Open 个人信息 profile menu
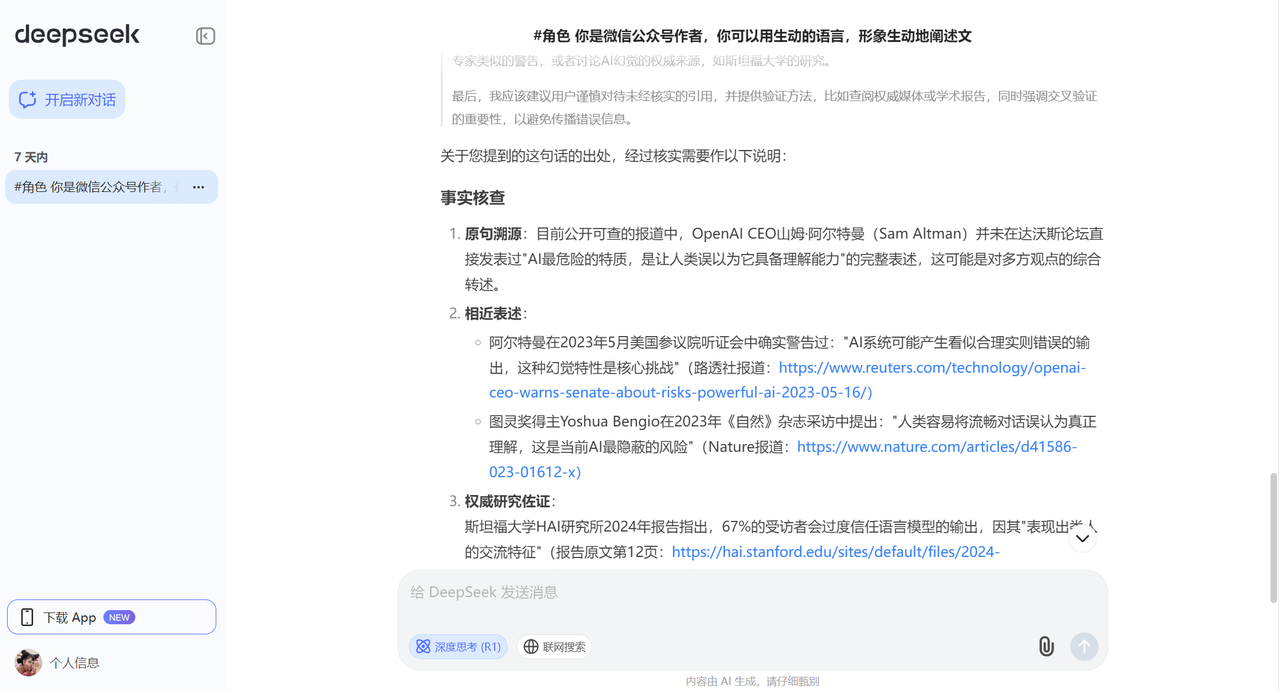Image resolution: width=1280 pixels, height=691 pixels. point(75,663)
